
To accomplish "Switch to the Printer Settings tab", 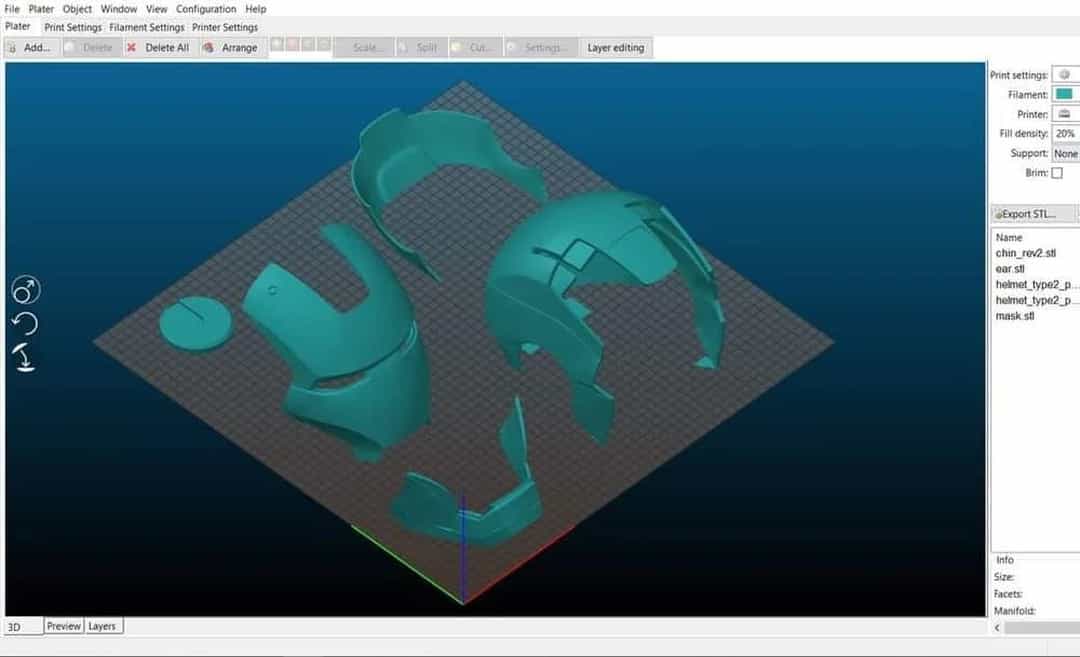I will coord(225,28).
